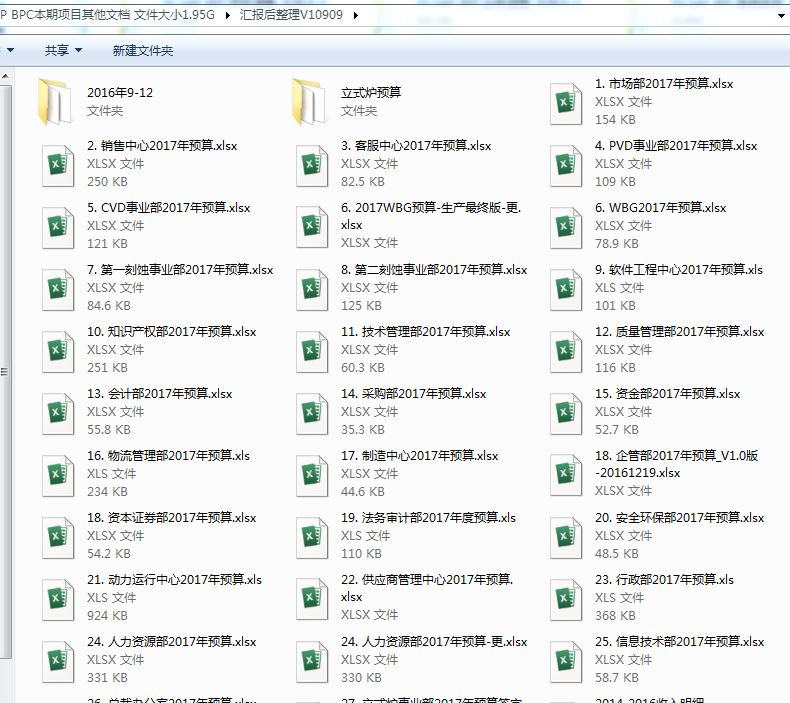790x703 pixels.
Task: Select the Excel icon for 20. 安全环保部2017年预算
Action: point(566,538)
